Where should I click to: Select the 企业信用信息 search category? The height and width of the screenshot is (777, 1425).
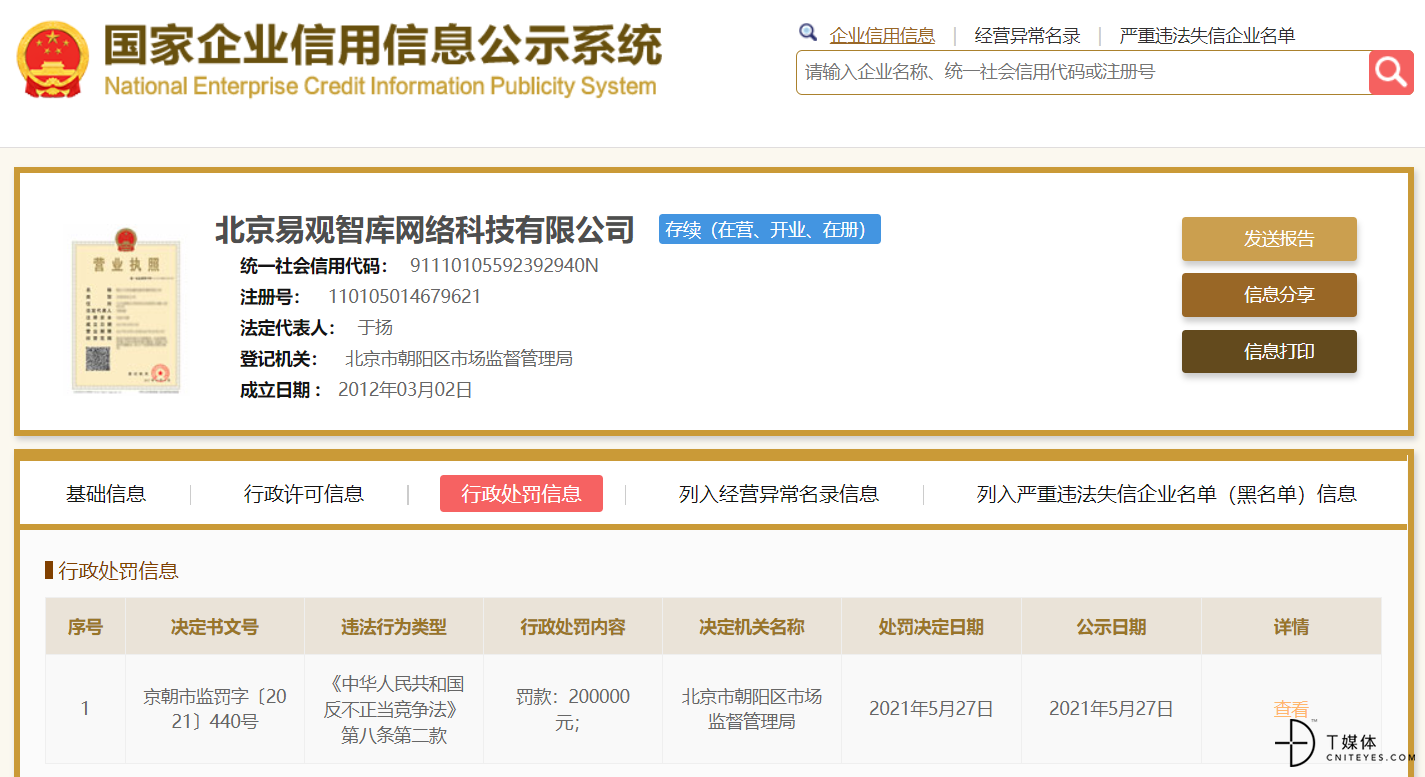click(882, 36)
